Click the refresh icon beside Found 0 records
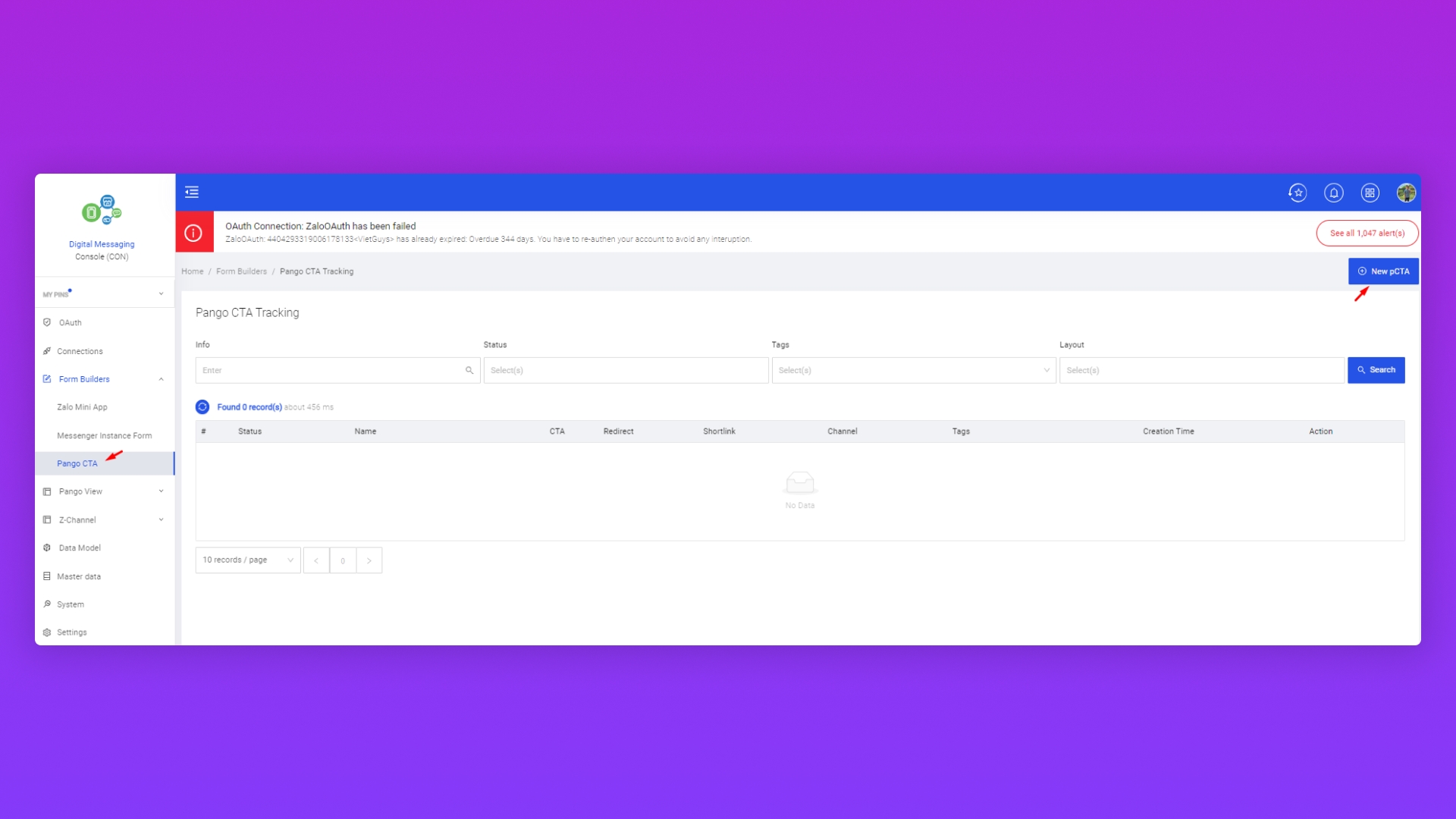 [x=202, y=407]
